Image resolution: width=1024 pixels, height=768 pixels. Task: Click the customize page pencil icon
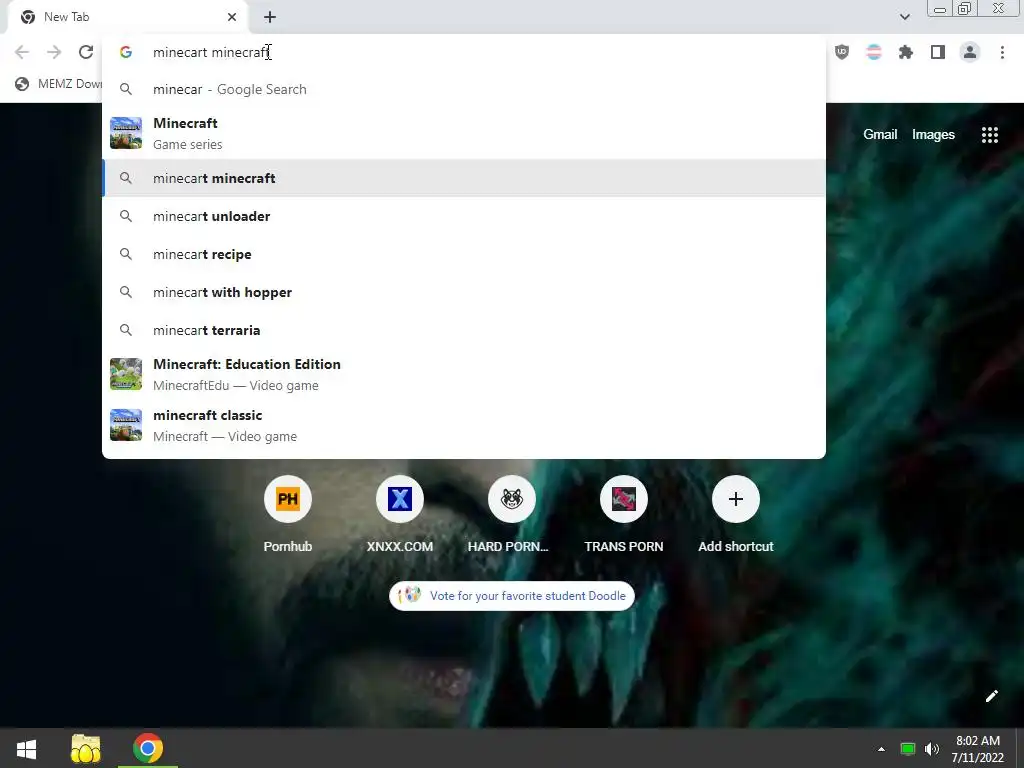(991, 696)
